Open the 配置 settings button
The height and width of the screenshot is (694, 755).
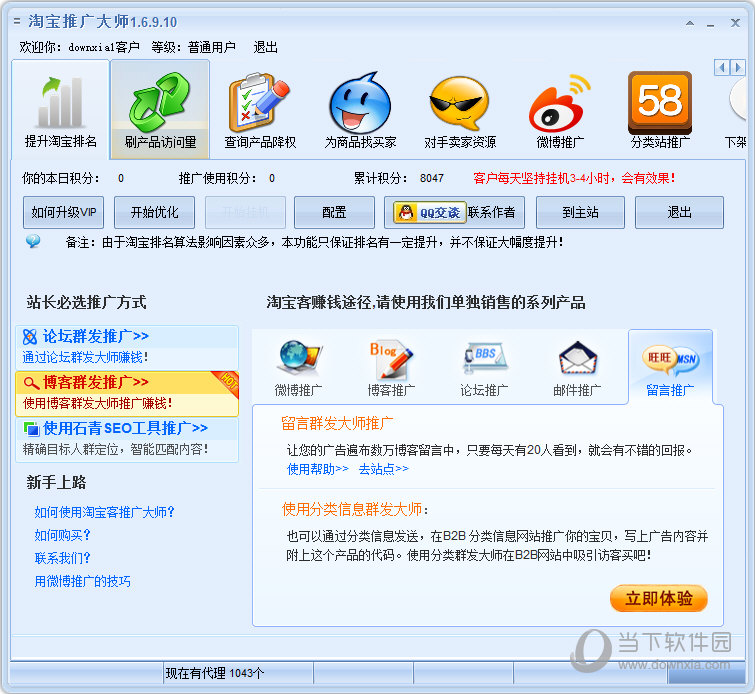(334, 212)
